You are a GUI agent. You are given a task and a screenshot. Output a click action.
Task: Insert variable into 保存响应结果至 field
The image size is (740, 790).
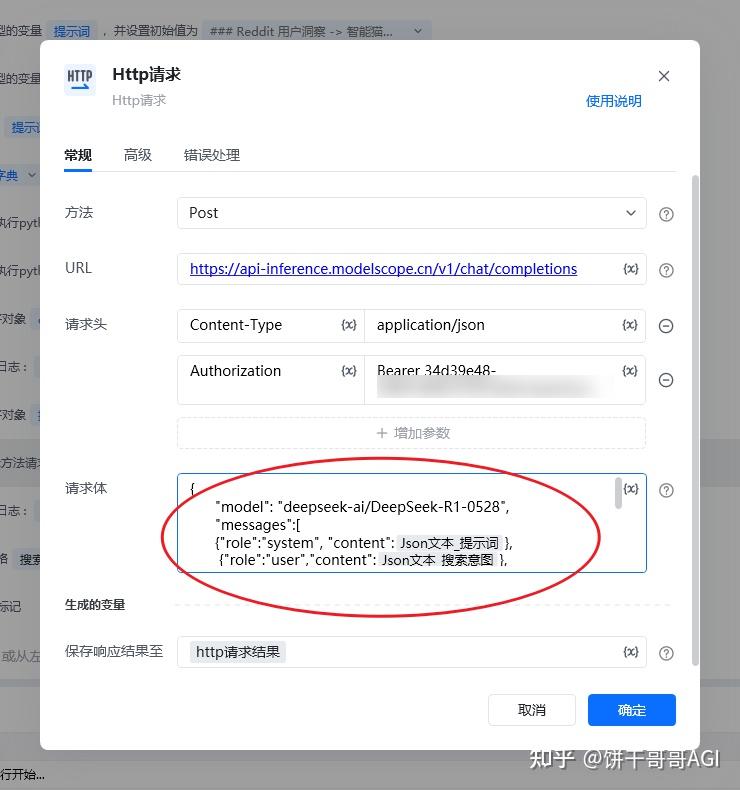631,652
